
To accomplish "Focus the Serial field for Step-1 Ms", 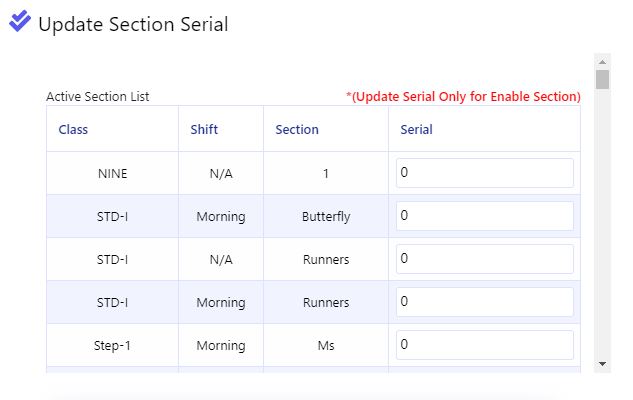I will pyautogui.click(x=484, y=345).
